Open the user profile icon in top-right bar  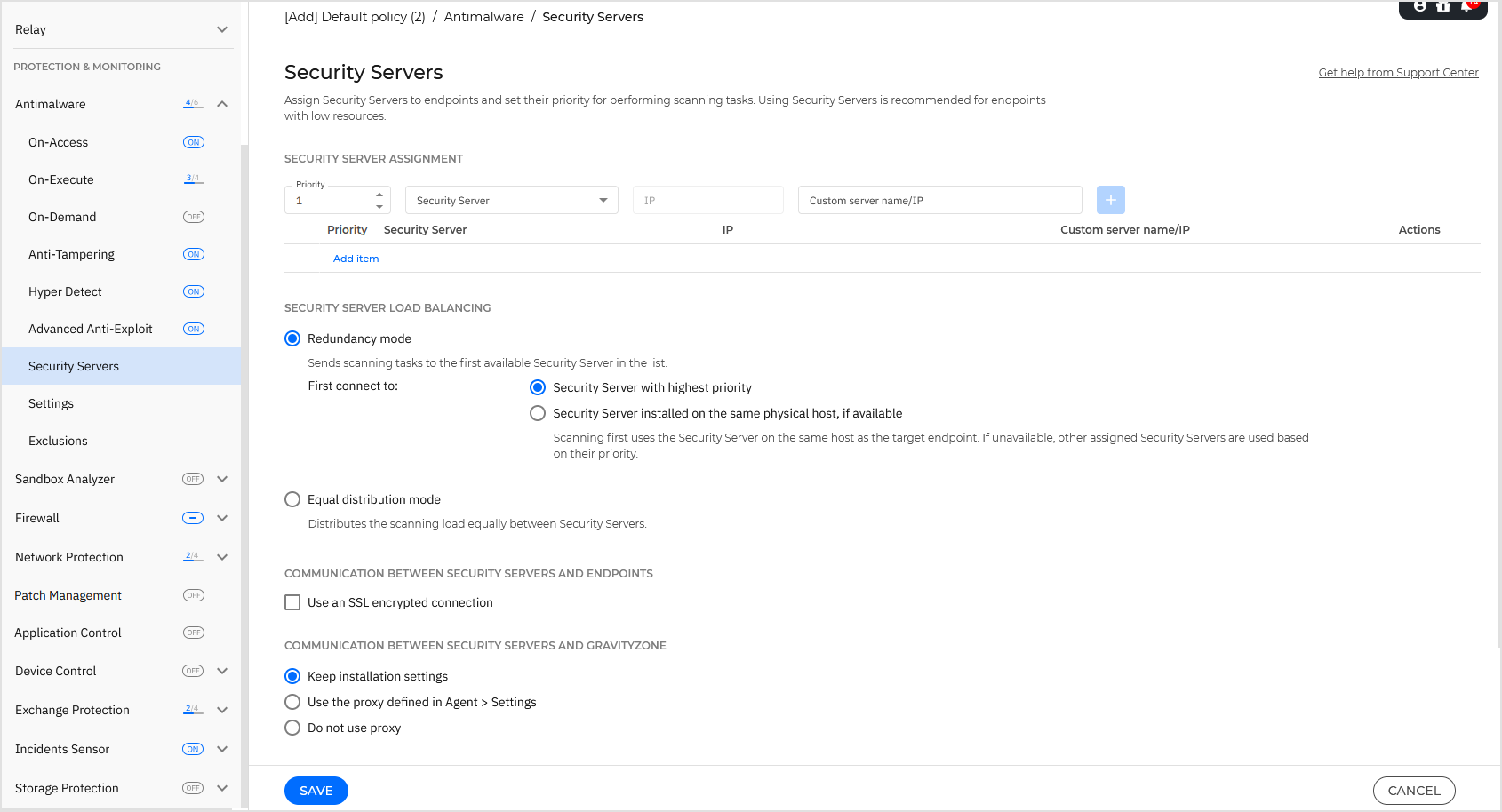[x=1419, y=6]
